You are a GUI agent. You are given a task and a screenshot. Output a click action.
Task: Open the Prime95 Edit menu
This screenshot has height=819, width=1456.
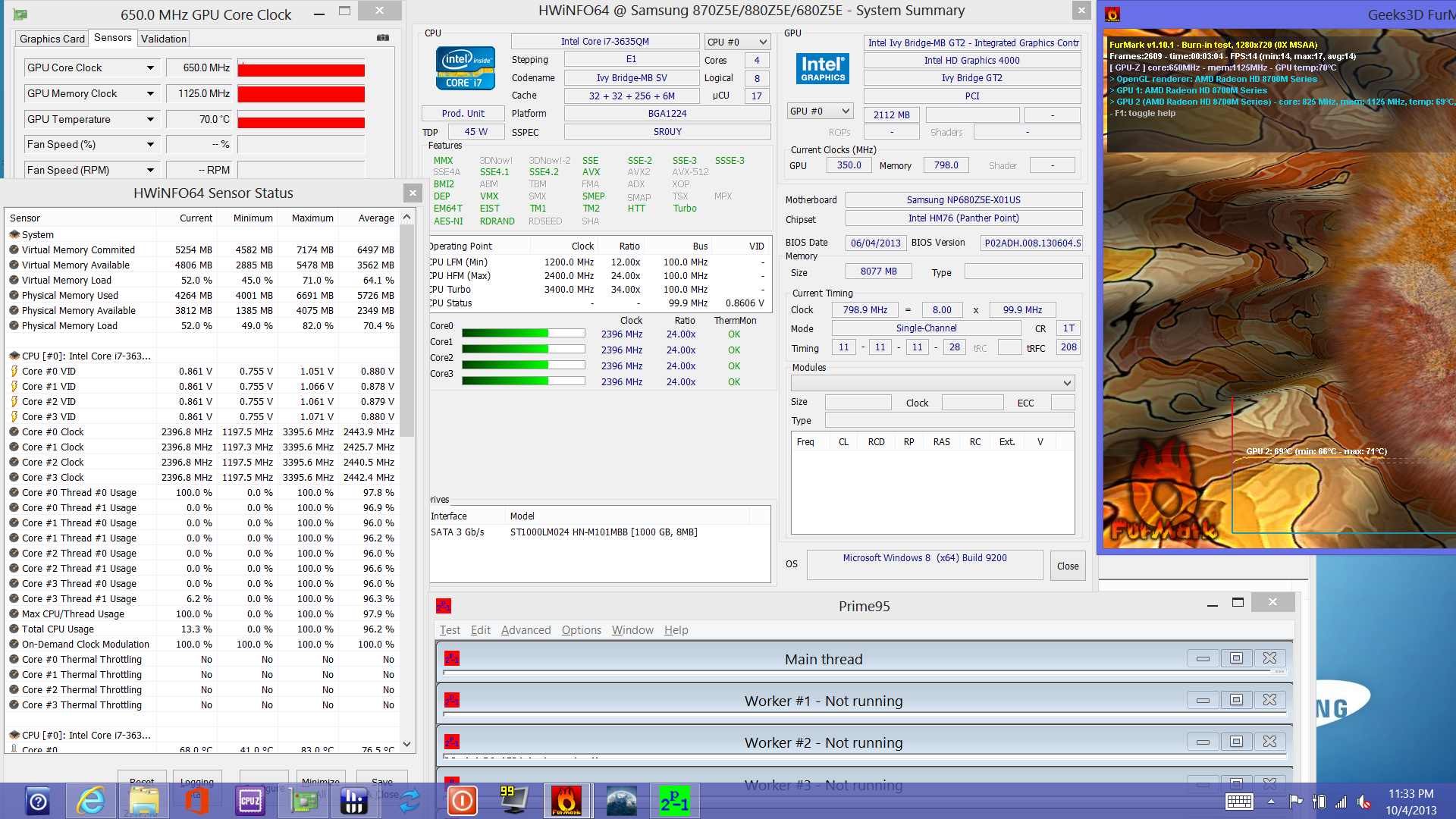pos(481,629)
